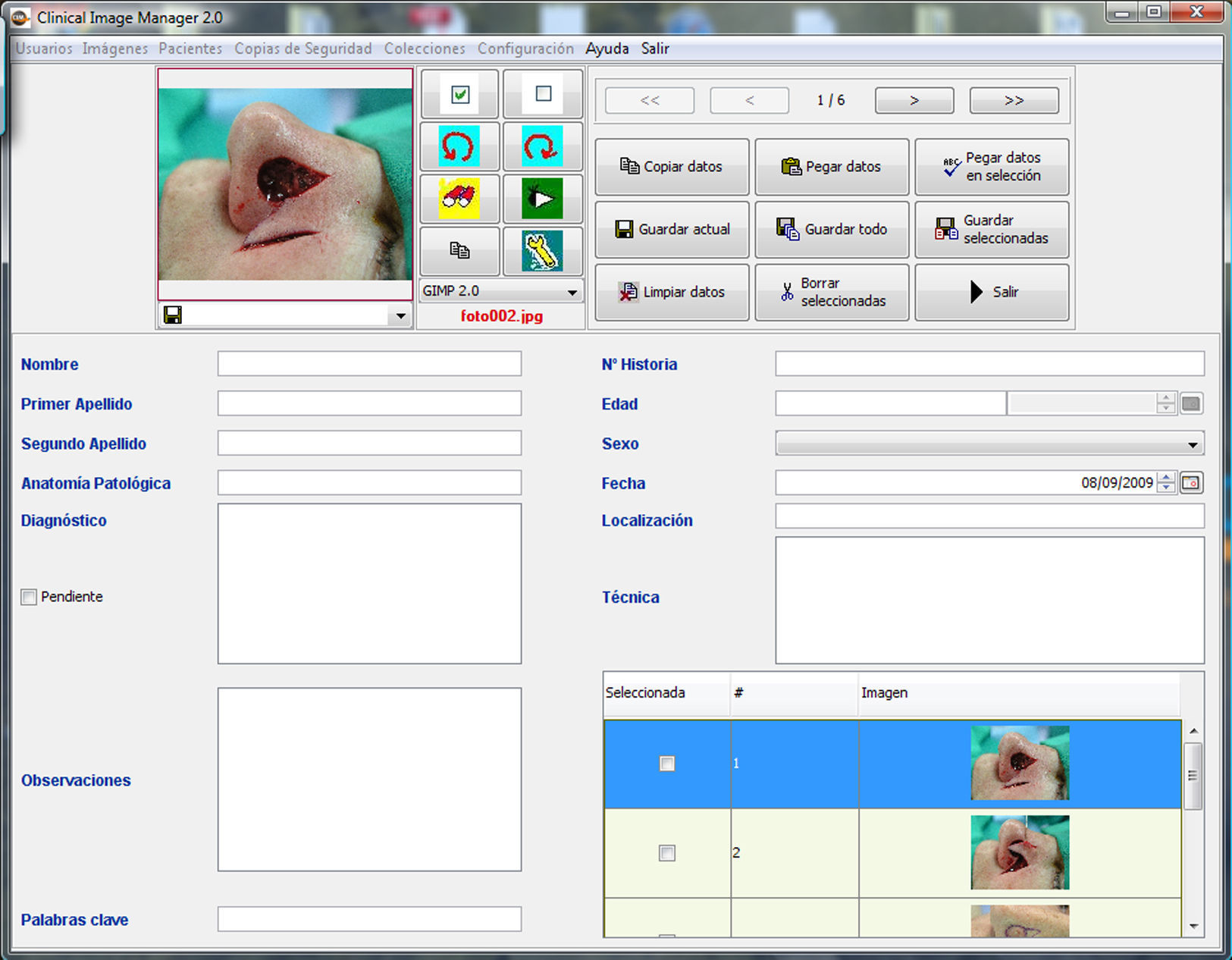1232x960 pixels.
Task: Enable the Pendiente checkbox
Action: point(29,598)
